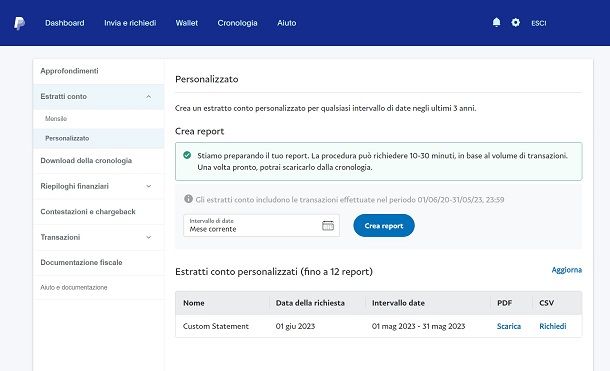The image size is (610, 371).
Task: Click the Aggiorna link
Action: coord(566,270)
